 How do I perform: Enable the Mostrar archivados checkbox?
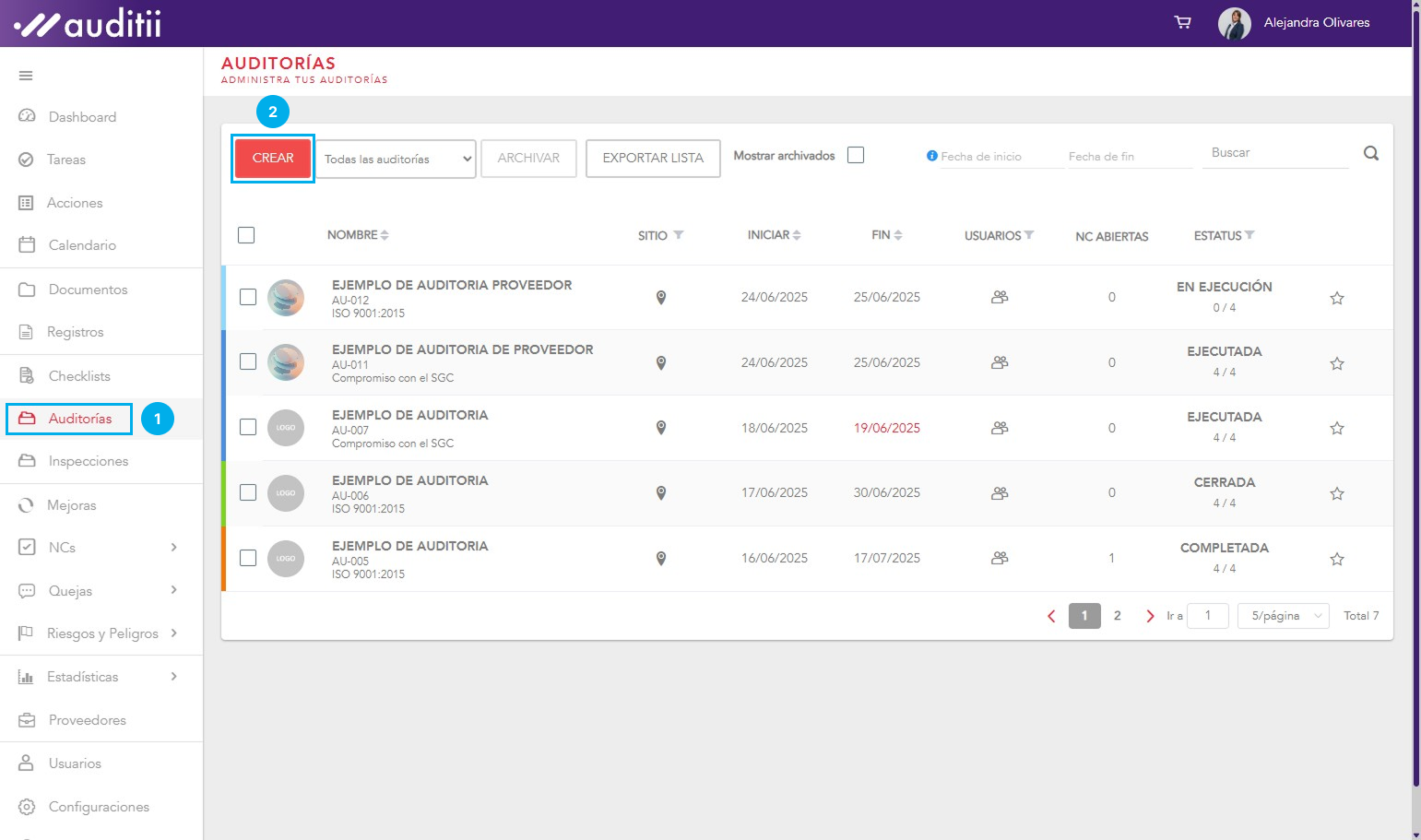856,155
